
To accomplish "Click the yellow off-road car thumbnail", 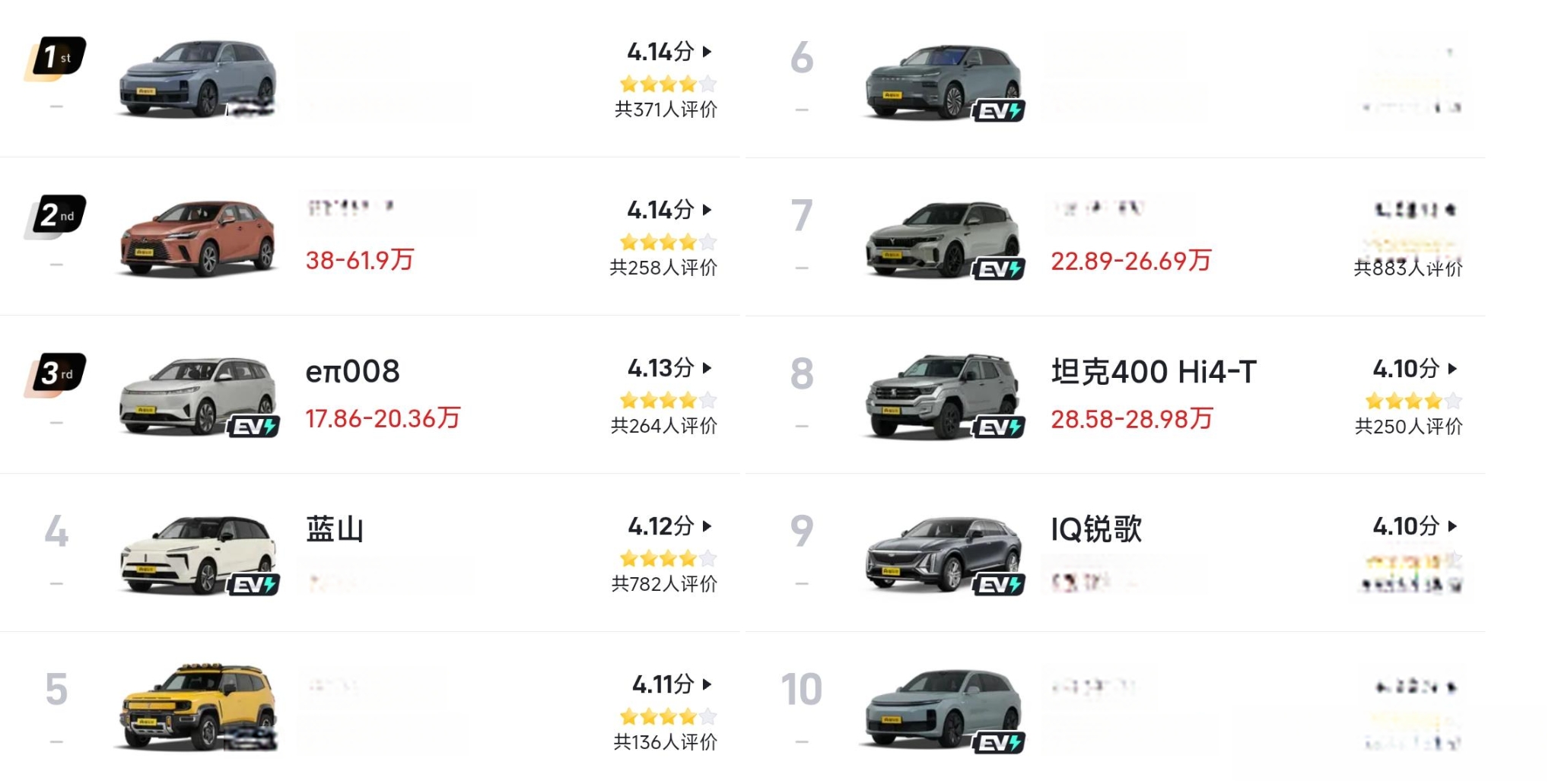I will [x=198, y=707].
